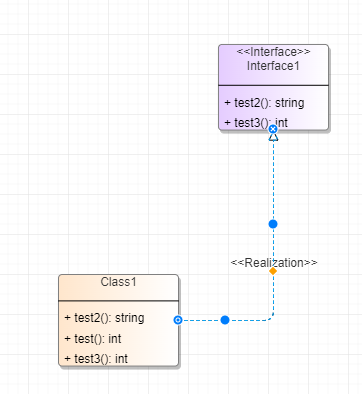Click the connector end handle at Interface1
The width and height of the screenshot is (362, 394).
(x=273, y=129)
